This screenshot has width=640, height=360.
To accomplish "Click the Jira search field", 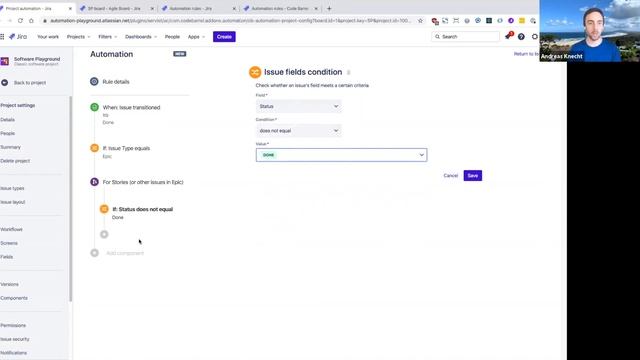I will 465,37.
